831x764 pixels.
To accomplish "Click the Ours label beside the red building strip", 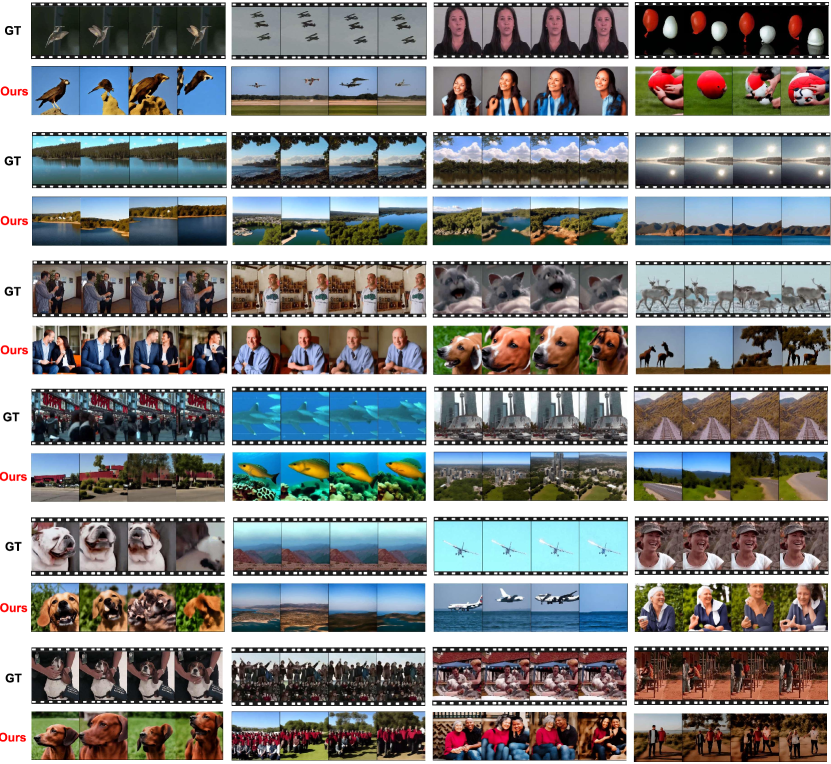I will (13, 477).
